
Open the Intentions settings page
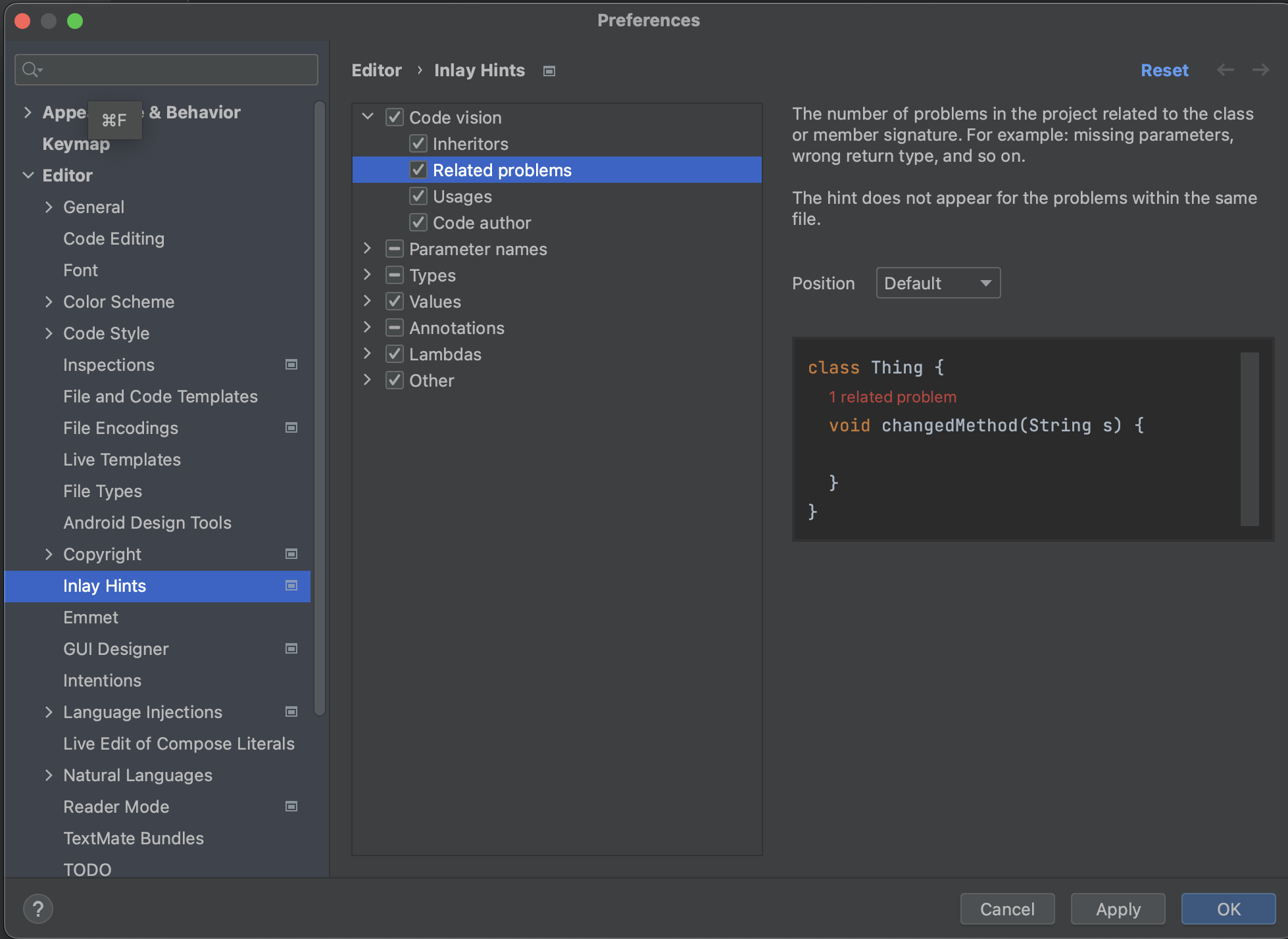tap(102, 680)
